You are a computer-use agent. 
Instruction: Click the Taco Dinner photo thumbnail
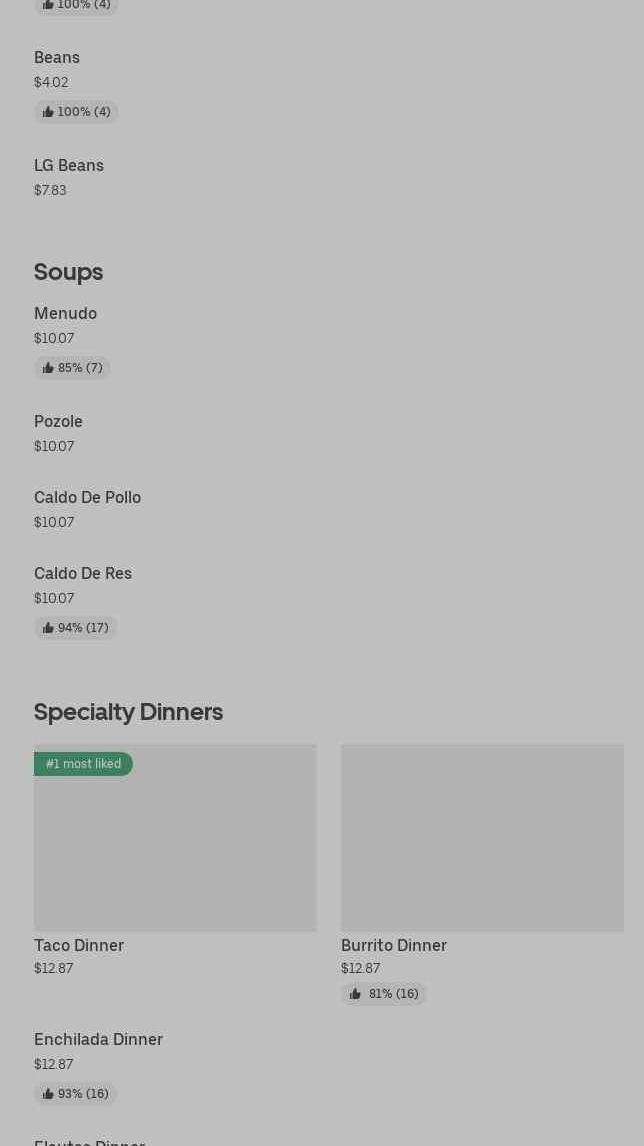point(175,850)
